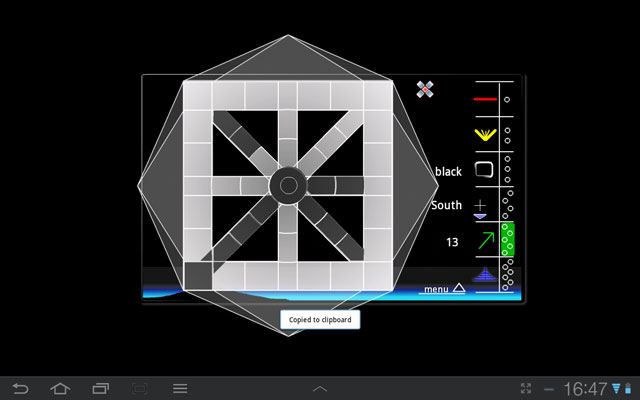640x400 pixels.
Task: Tap the fullscreen scaling icon near the clock
Action: [x=526, y=388]
